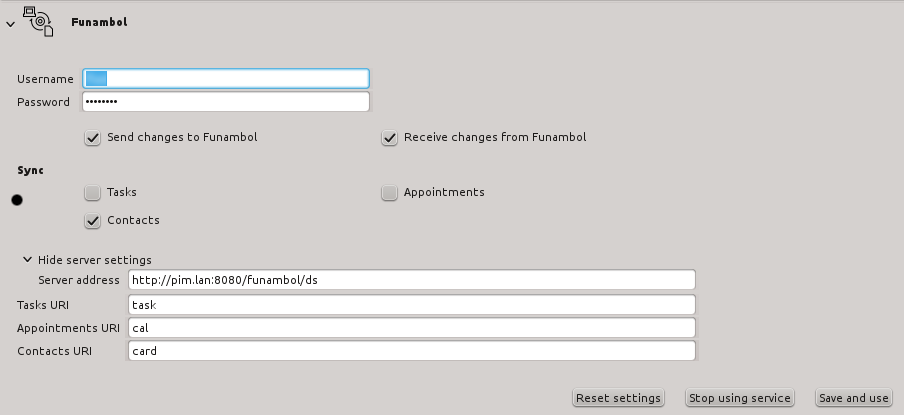The width and height of the screenshot is (904, 415).
Task: Click Save and use button
Action: [854, 398]
